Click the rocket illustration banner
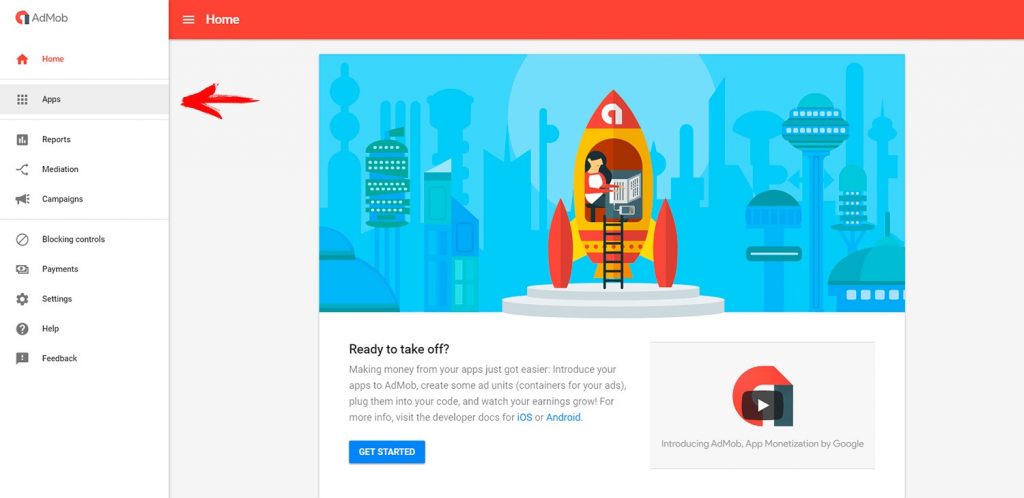1024x498 pixels. point(612,183)
